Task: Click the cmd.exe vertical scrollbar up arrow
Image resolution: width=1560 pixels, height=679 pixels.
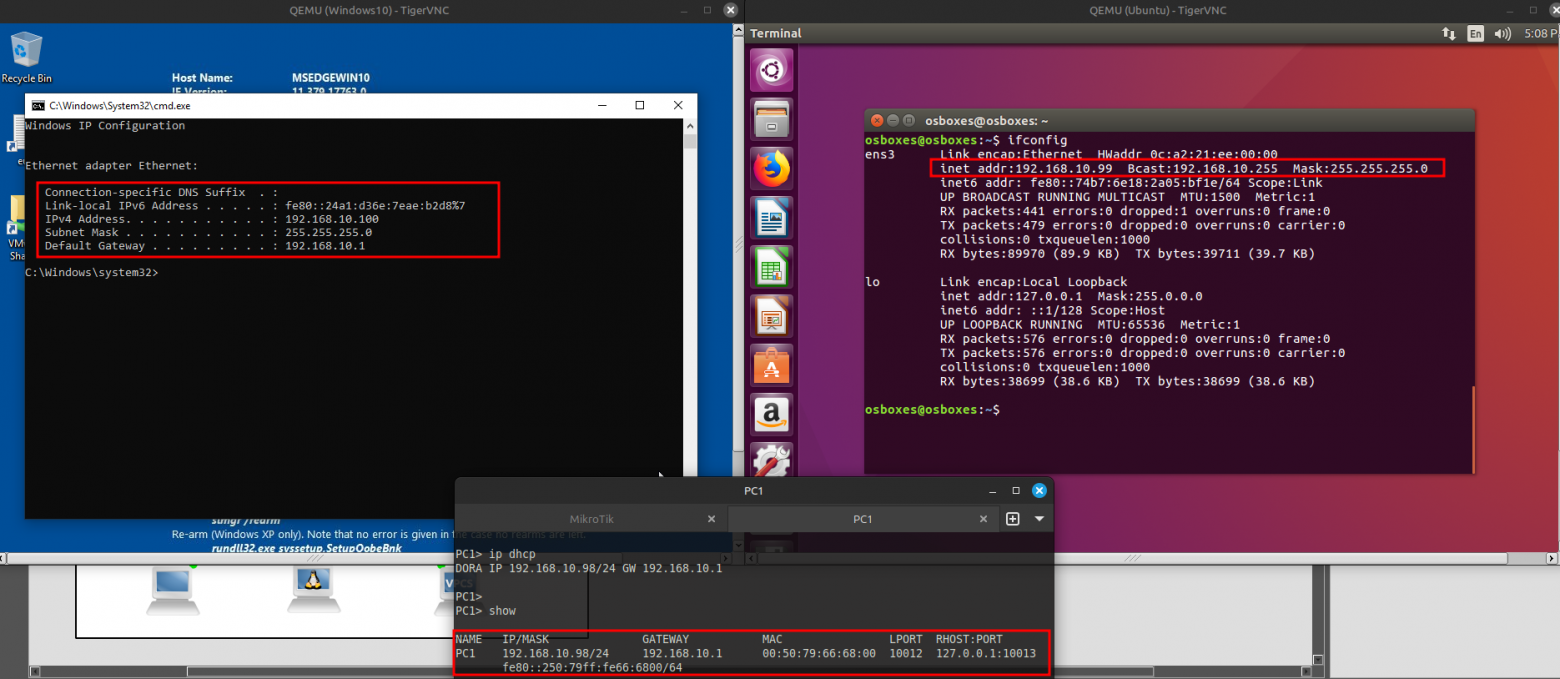Action: (x=689, y=126)
